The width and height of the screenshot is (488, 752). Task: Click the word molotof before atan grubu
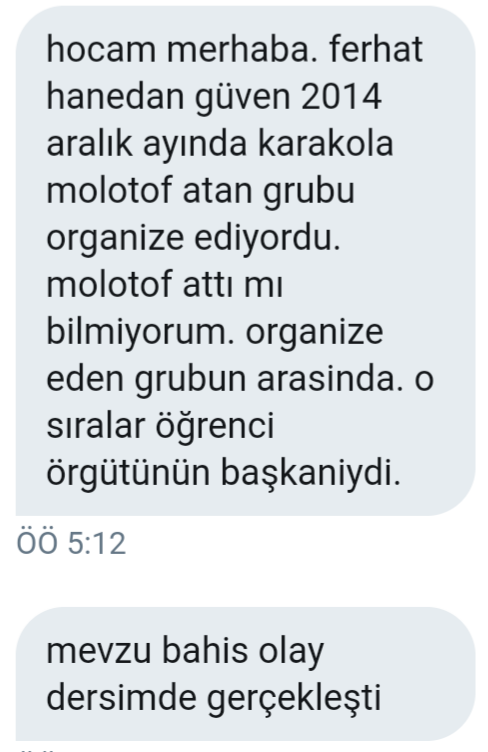(x=109, y=190)
